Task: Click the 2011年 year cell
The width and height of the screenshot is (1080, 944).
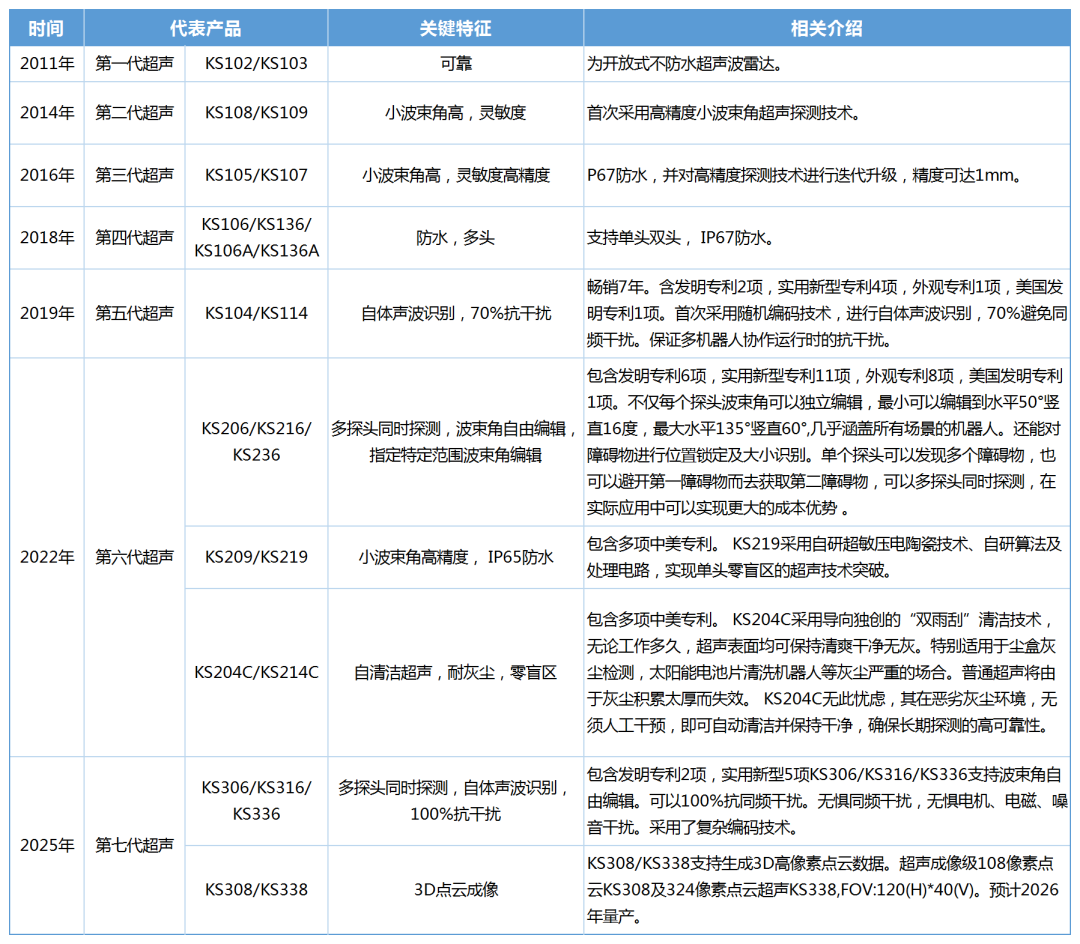Action: [47, 64]
